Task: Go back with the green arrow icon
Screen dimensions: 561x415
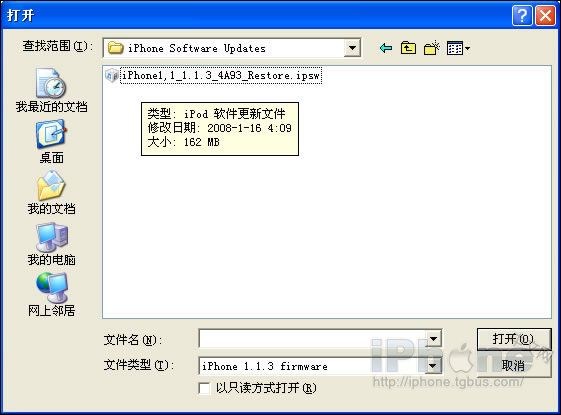Action: (386, 48)
